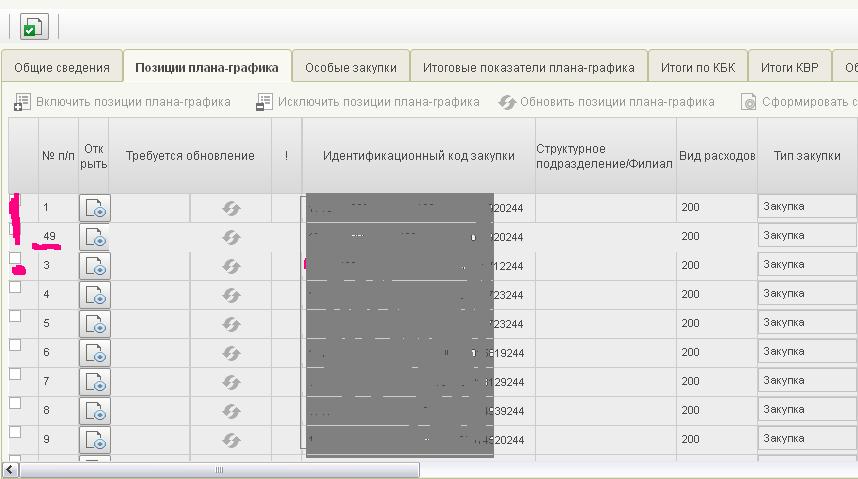
Task: Click the horizontal scrollbar thumb
Action: 219,469
